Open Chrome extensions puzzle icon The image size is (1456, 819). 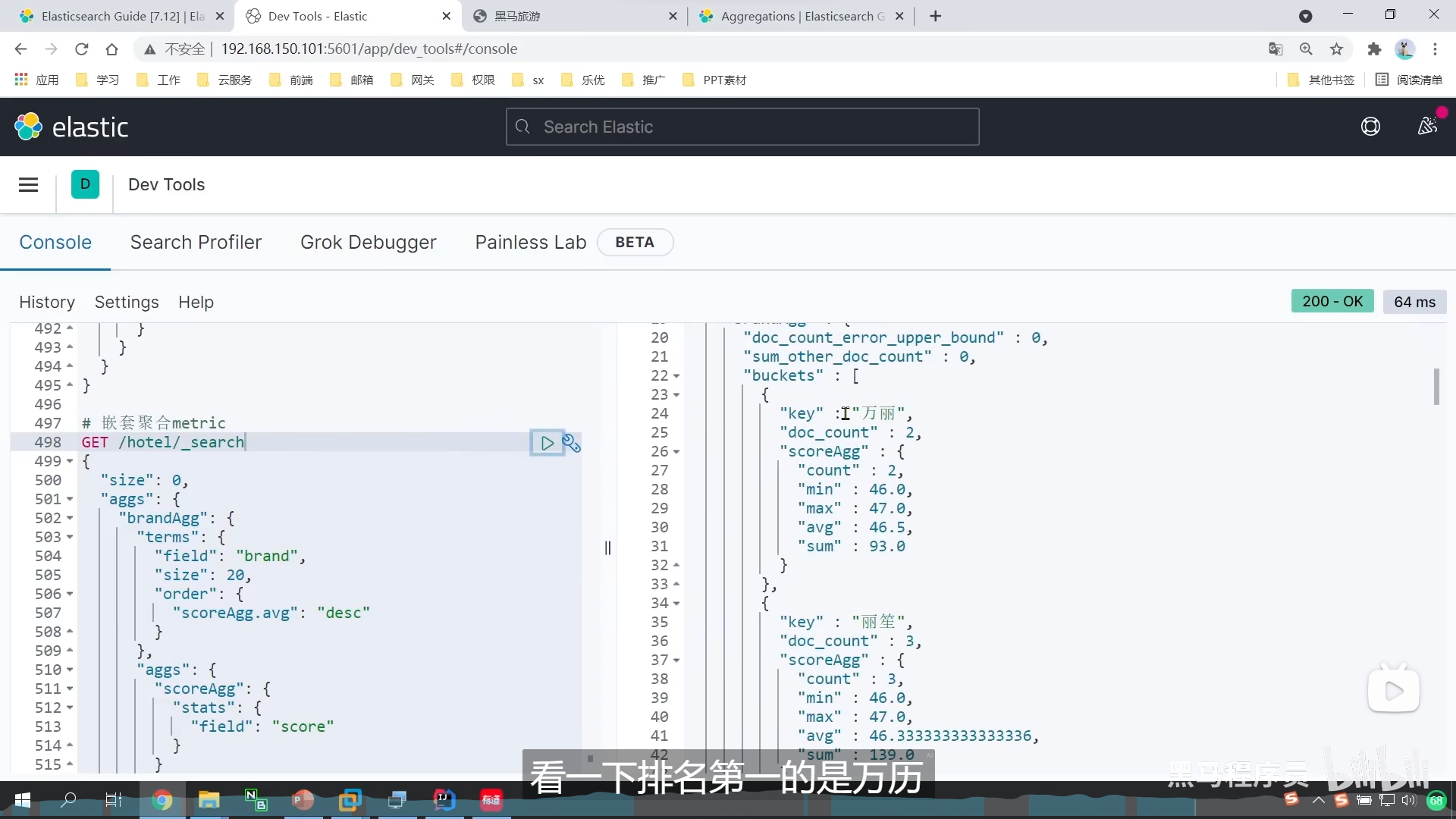(1374, 49)
